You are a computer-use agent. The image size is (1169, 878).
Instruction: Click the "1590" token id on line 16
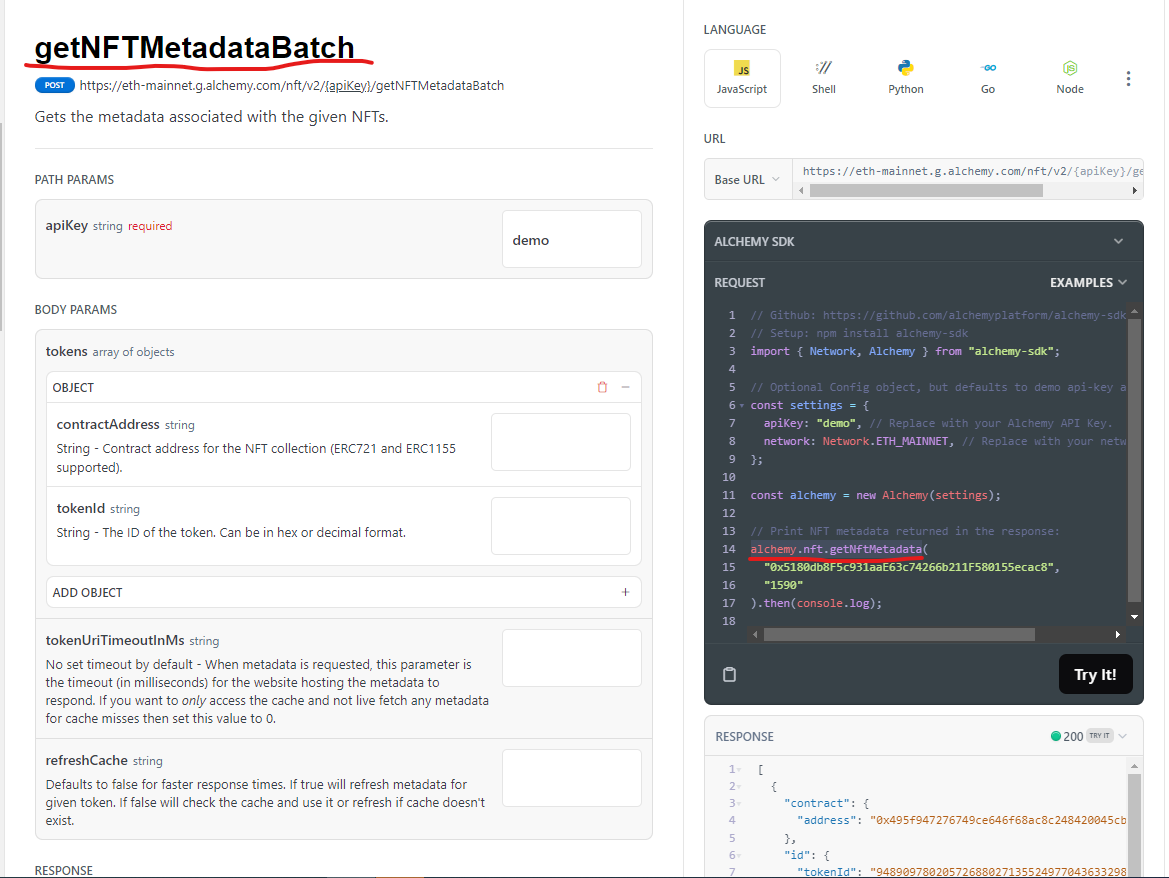point(783,585)
